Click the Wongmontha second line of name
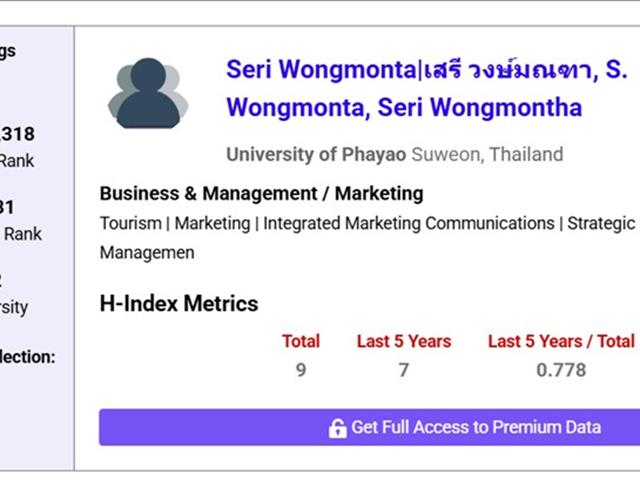This screenshot has height=480, width=640. click(x=404, y=108)
